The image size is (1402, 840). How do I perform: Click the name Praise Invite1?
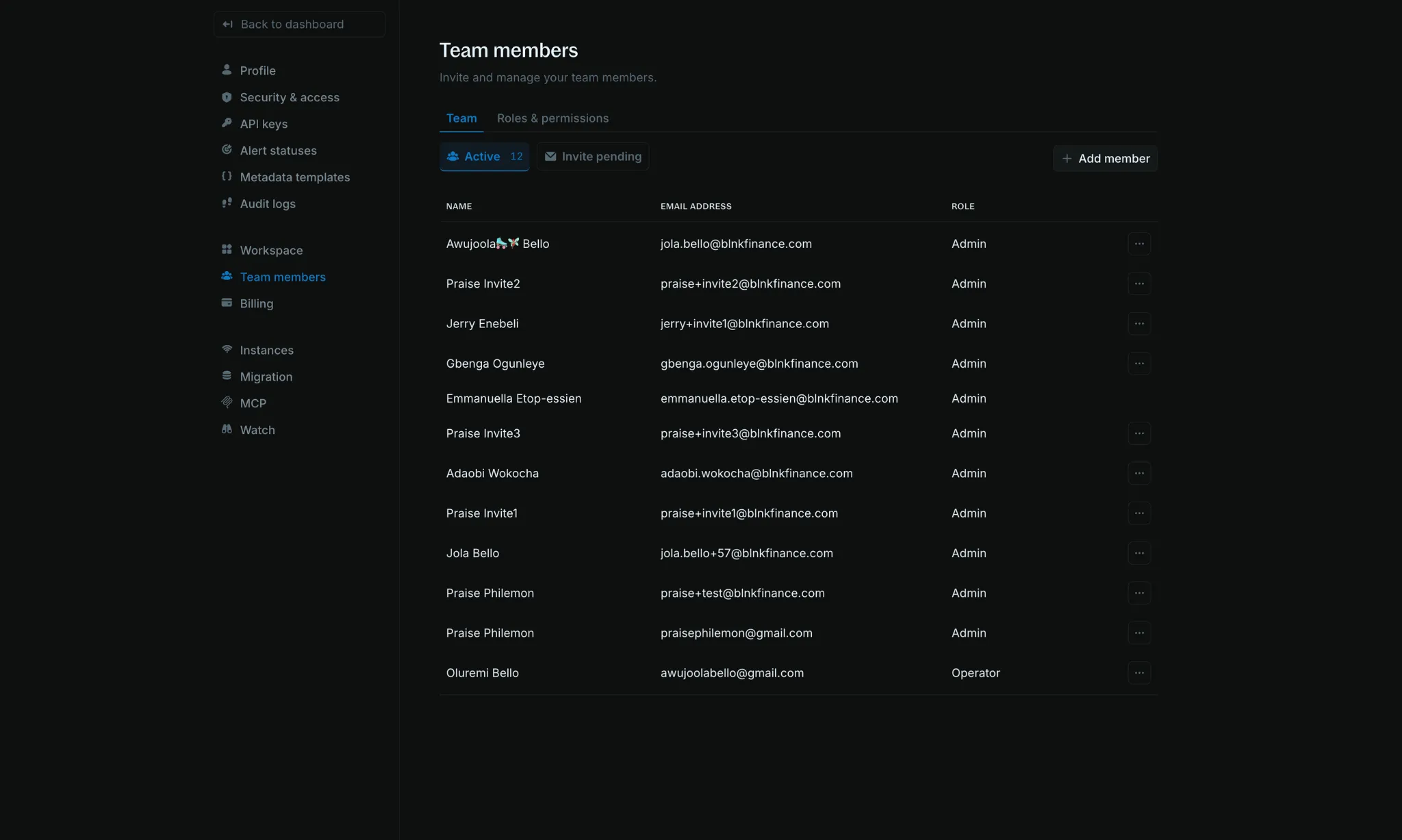point(482,513)
